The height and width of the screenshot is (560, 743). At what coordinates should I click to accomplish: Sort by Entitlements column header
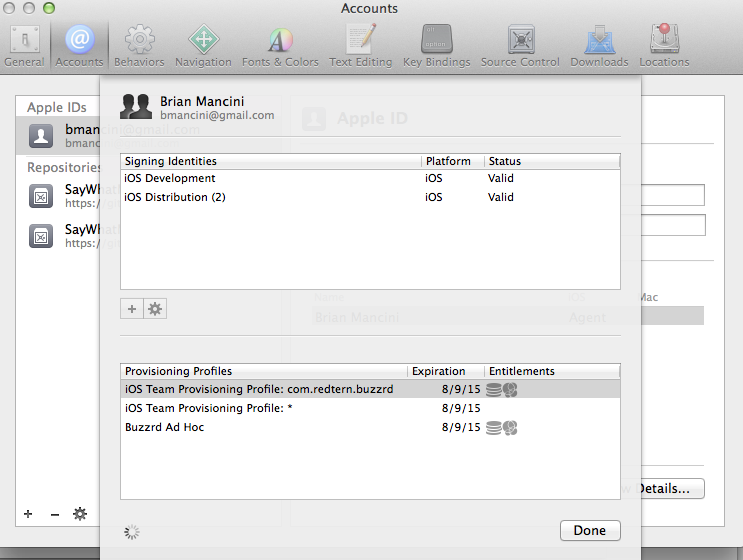tap(552, 371)
